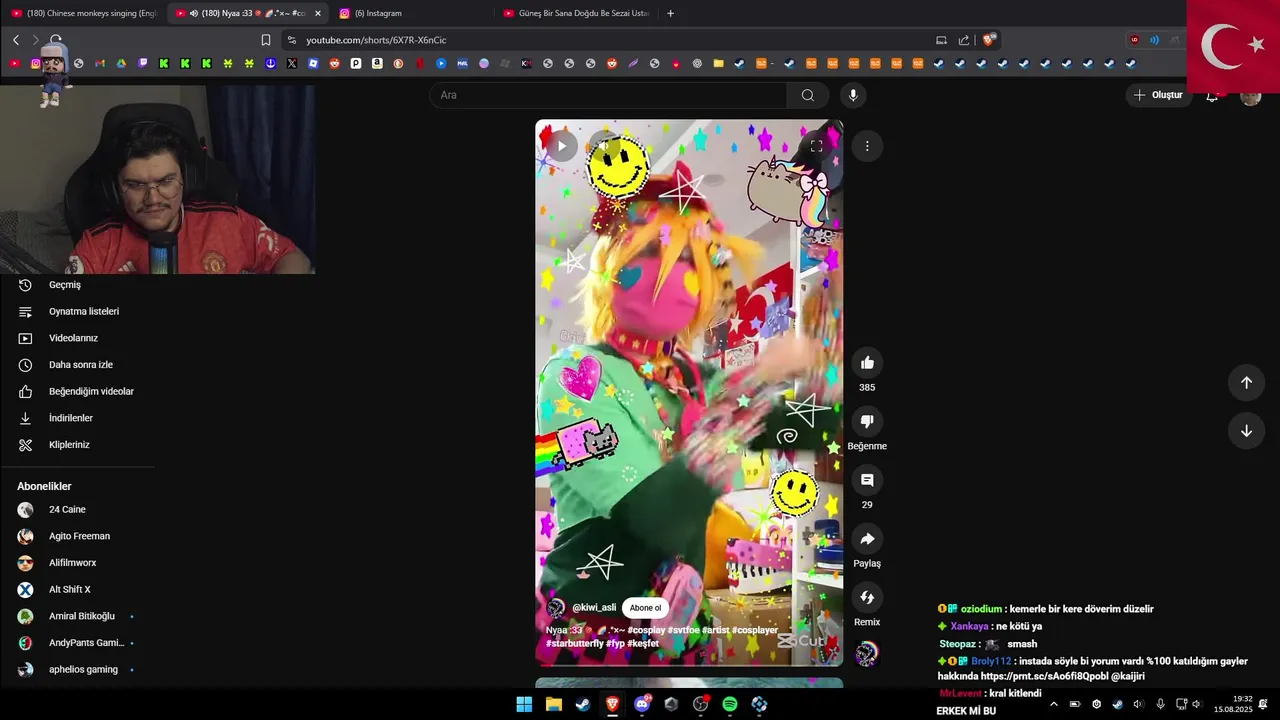Open the comments (29) on the short
This screenshot has width=1280, height=720.
pyautogui.click(x=867, y=480)
